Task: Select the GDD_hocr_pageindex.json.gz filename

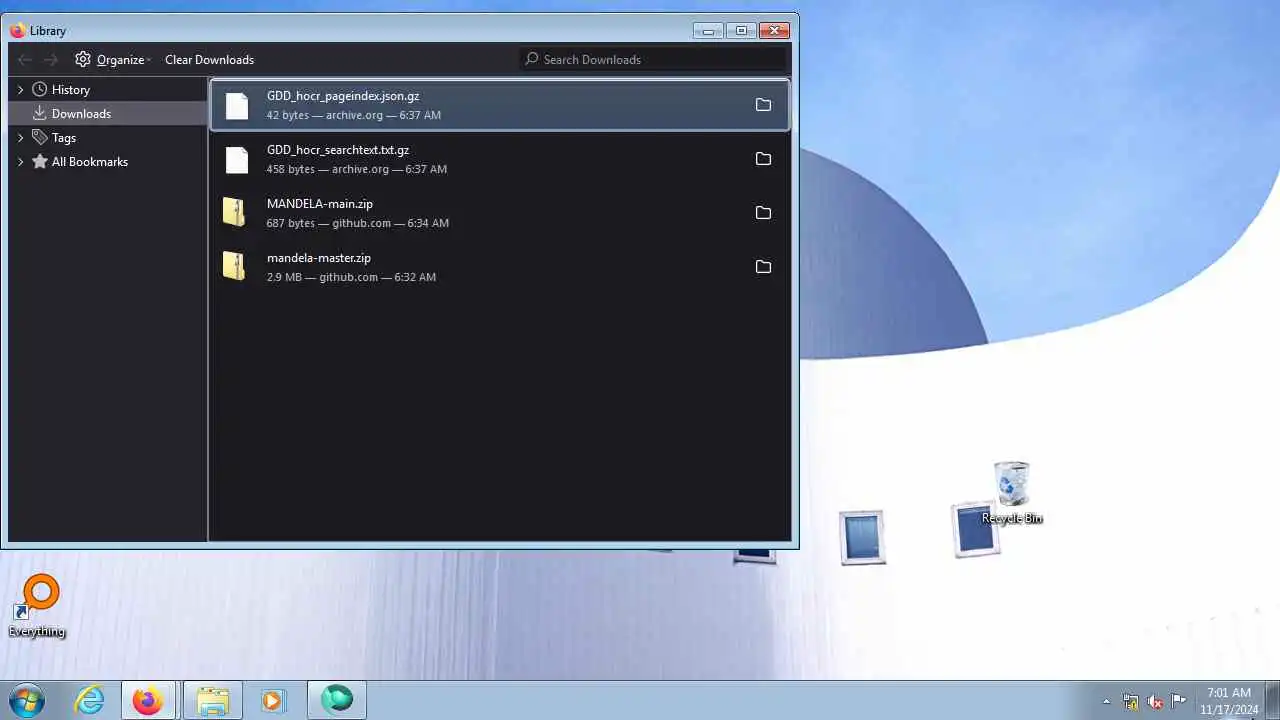Action: point(343,96)
